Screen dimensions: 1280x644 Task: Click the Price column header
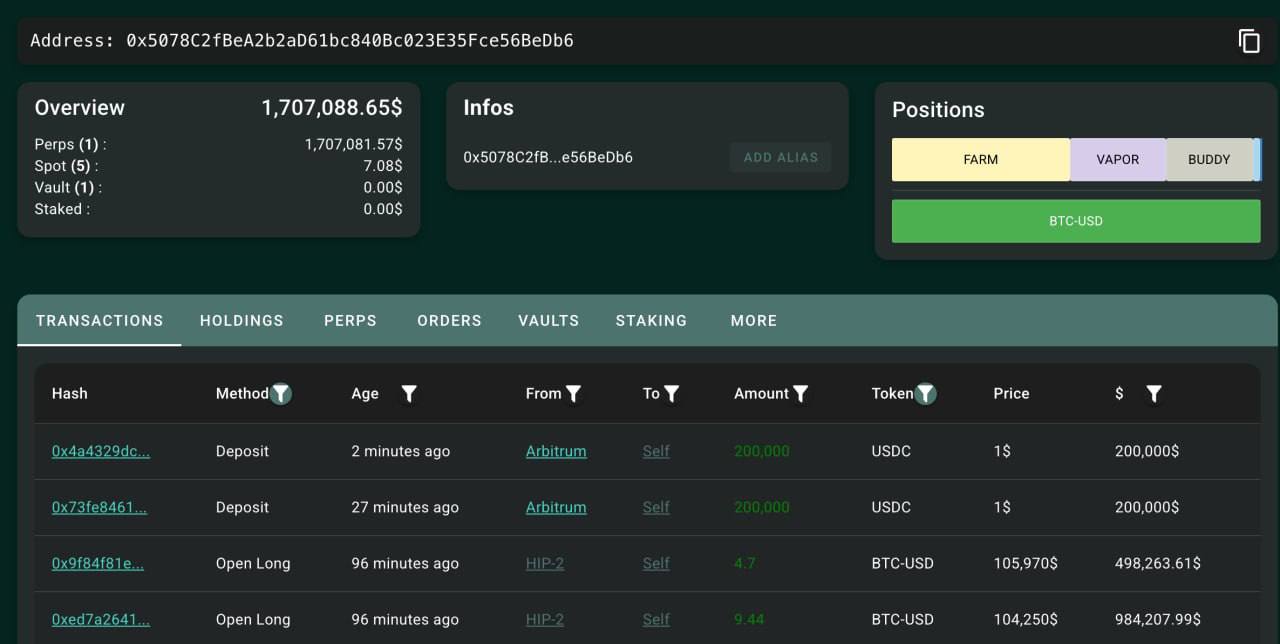click(1011, 394)
